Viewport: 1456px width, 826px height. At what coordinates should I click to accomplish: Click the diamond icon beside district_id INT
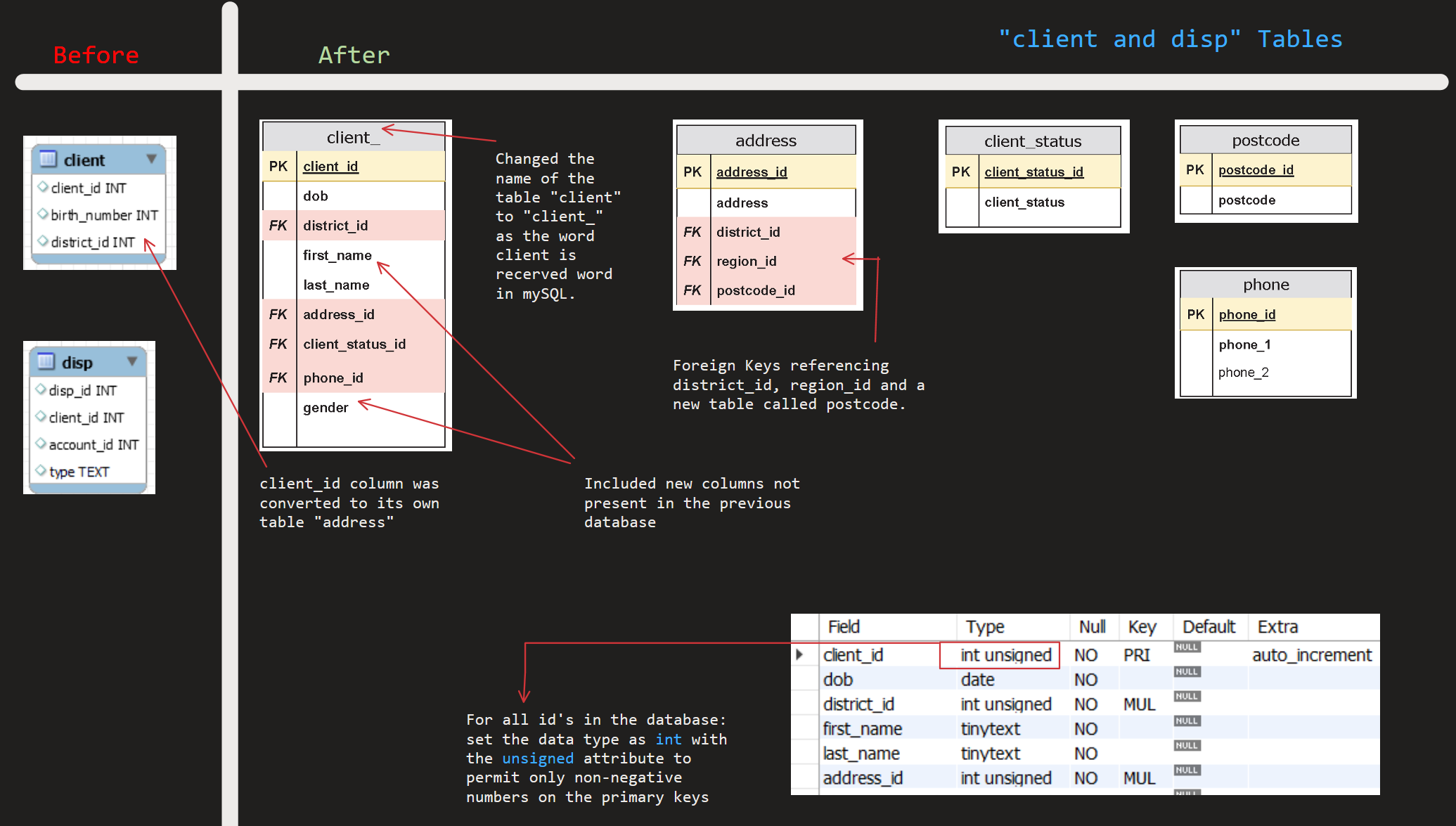[42, 242]
